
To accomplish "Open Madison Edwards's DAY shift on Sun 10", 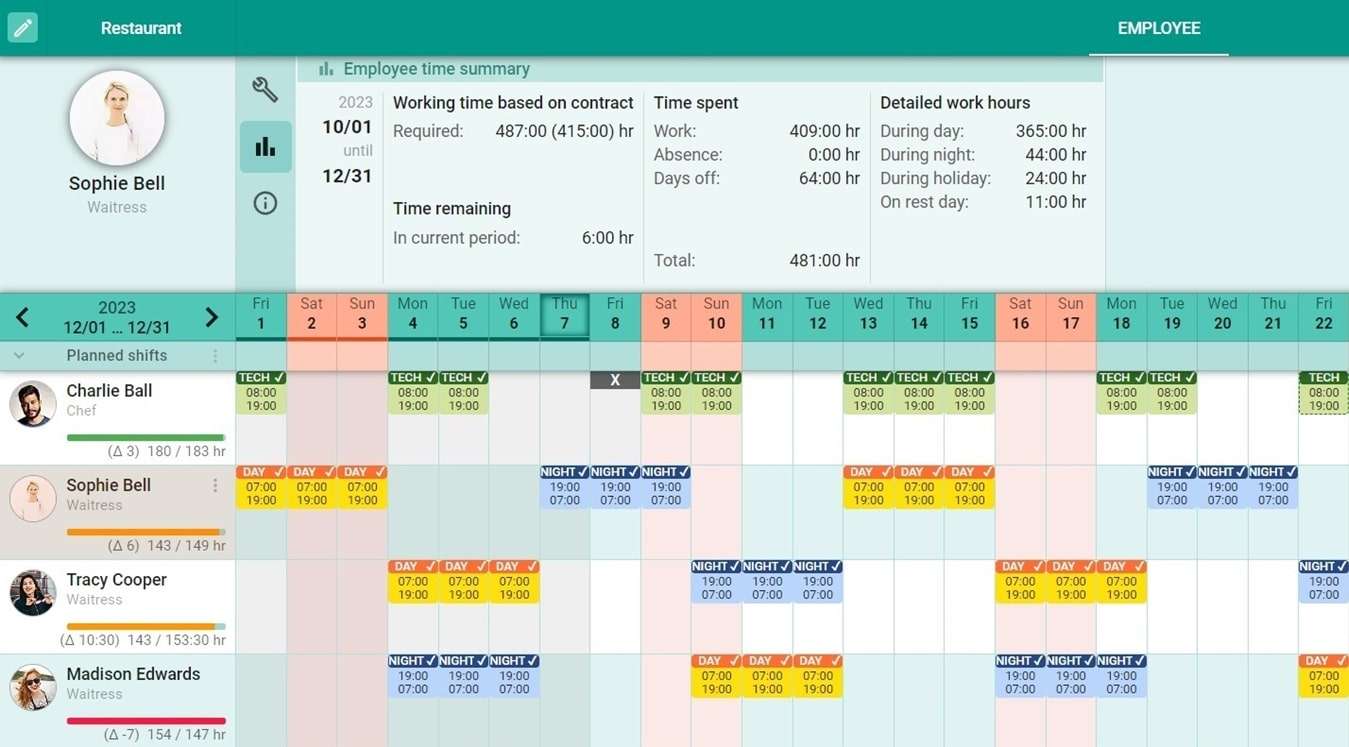I will point(716,675).
